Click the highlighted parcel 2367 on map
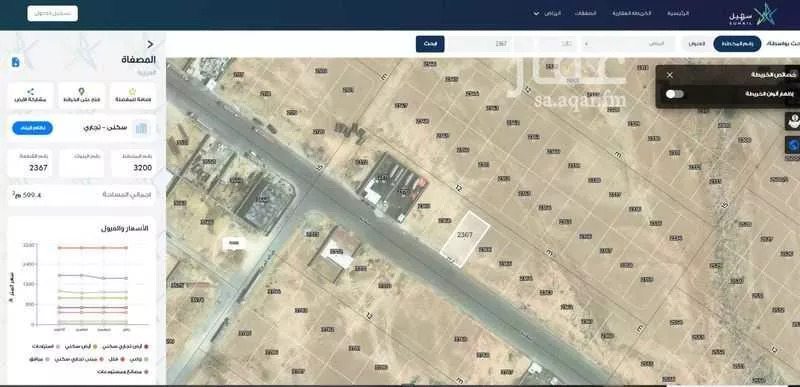 coord(465,239)
